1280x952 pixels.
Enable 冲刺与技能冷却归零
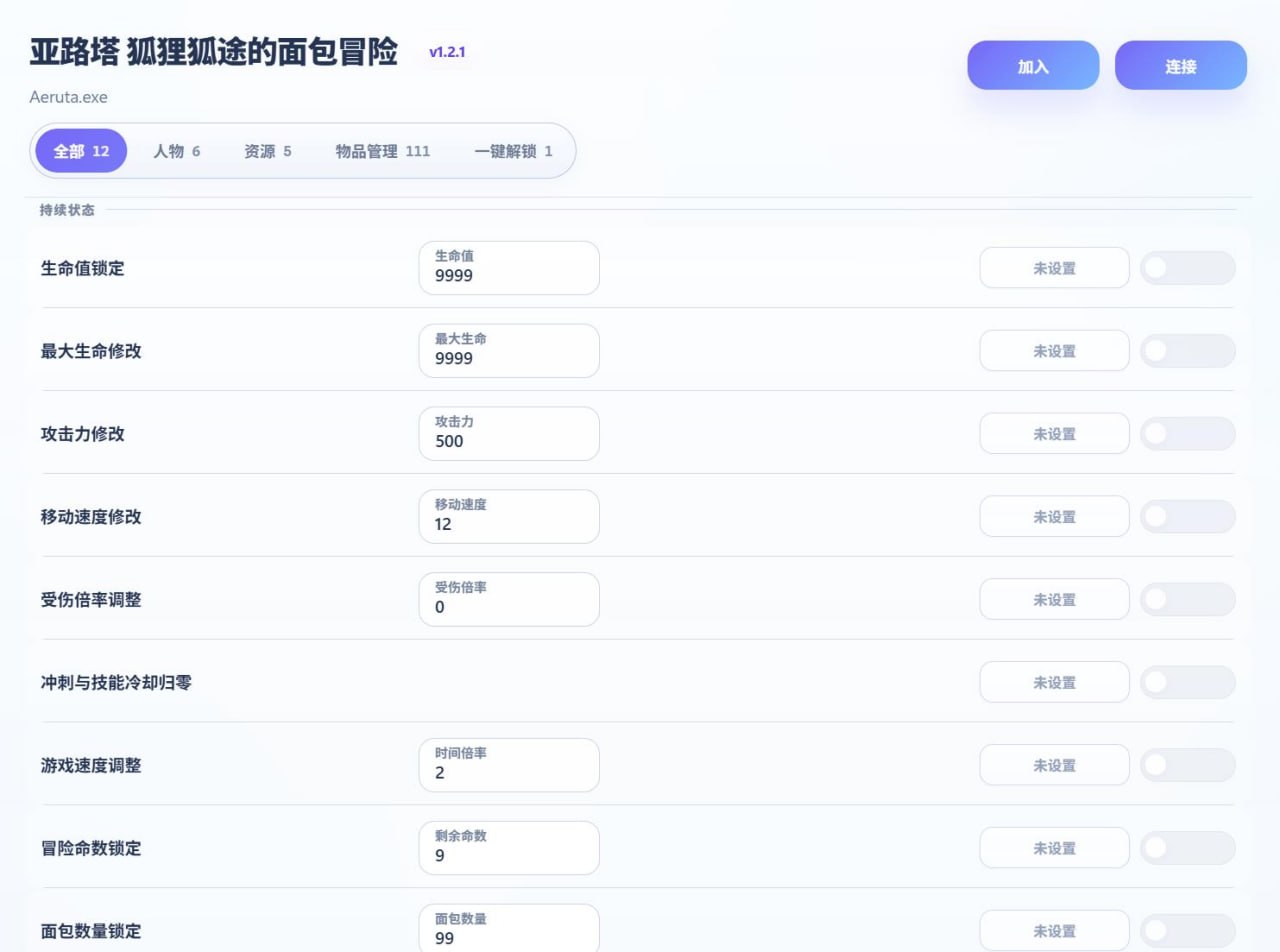tap(1187, 682)
